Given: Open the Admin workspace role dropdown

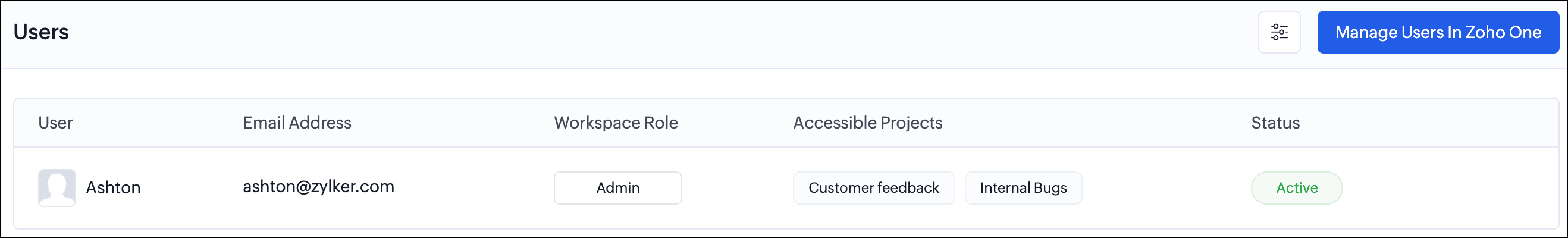Looking at the screenshot, I should point(617,187).
